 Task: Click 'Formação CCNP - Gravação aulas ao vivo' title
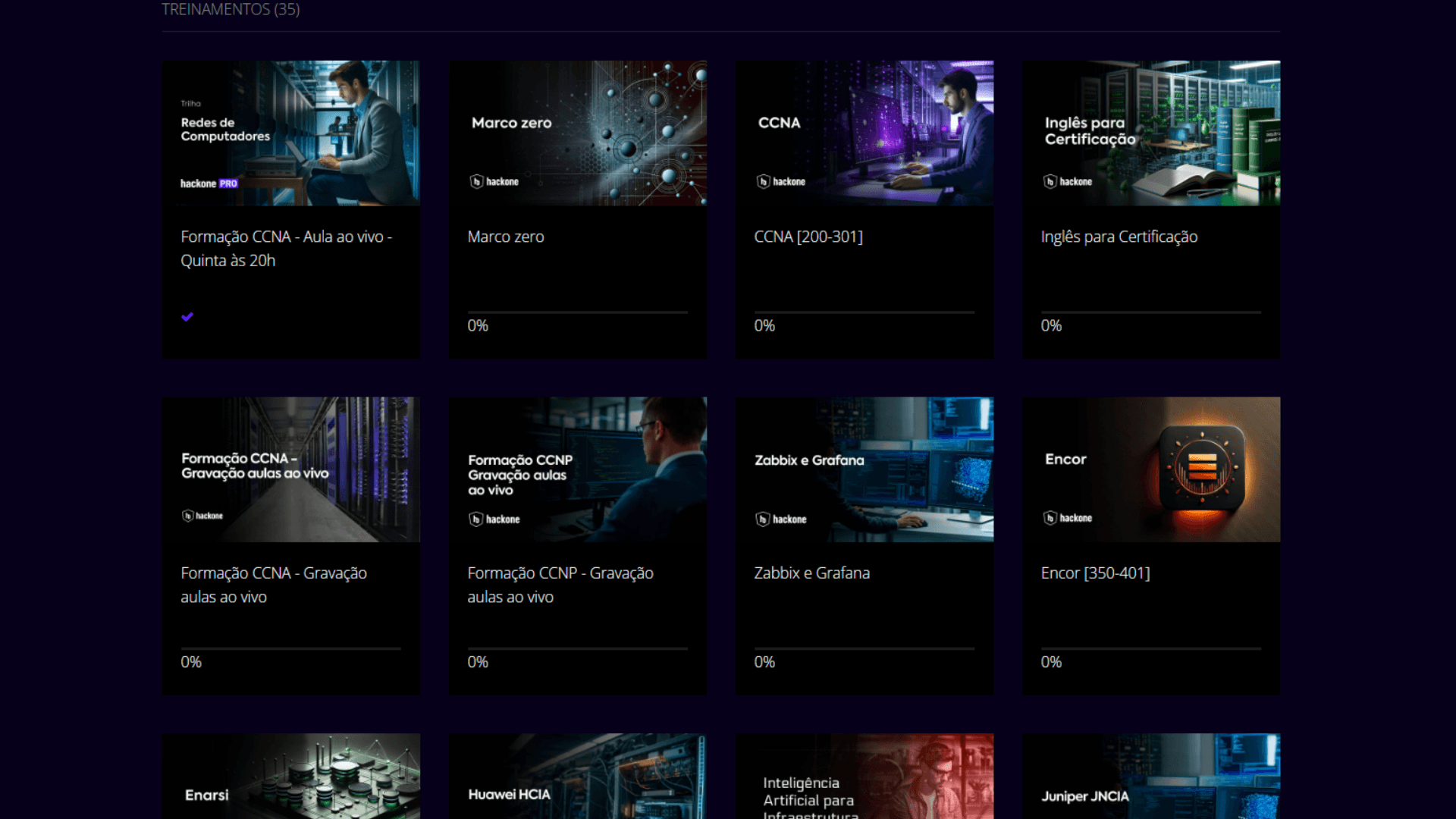click(x=560, y=585)
